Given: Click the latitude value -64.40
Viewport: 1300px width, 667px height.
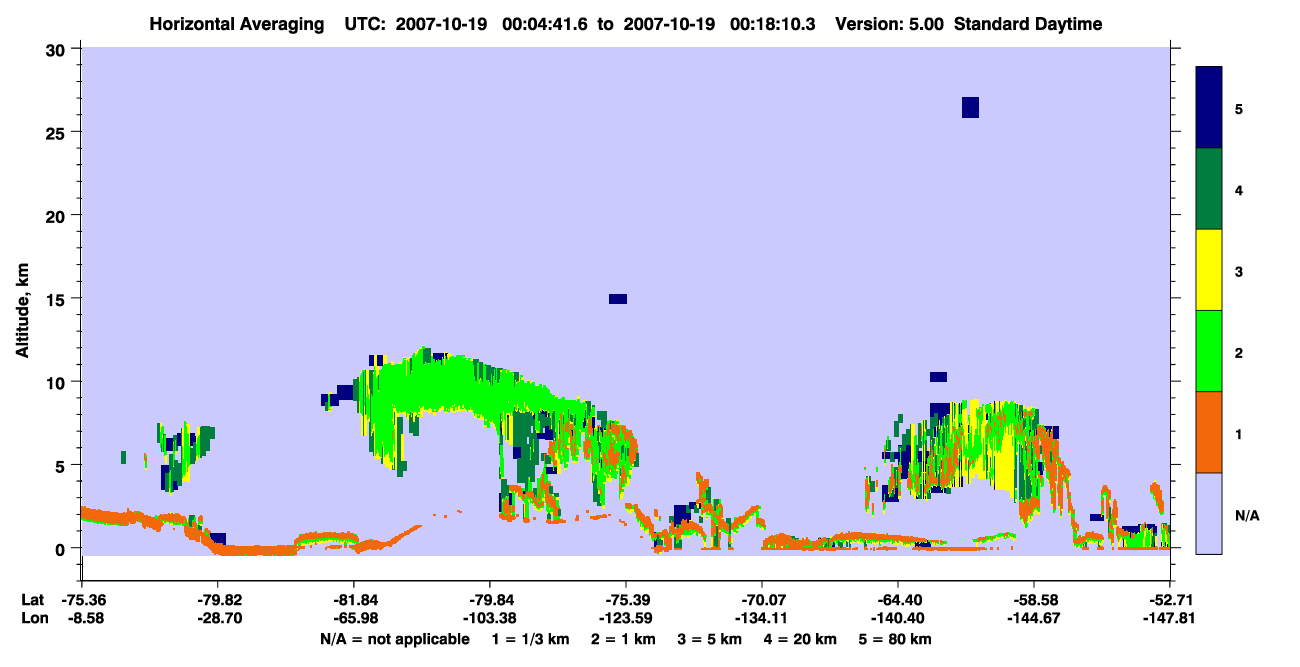Looking at the screenshot, I should [897, 600].
